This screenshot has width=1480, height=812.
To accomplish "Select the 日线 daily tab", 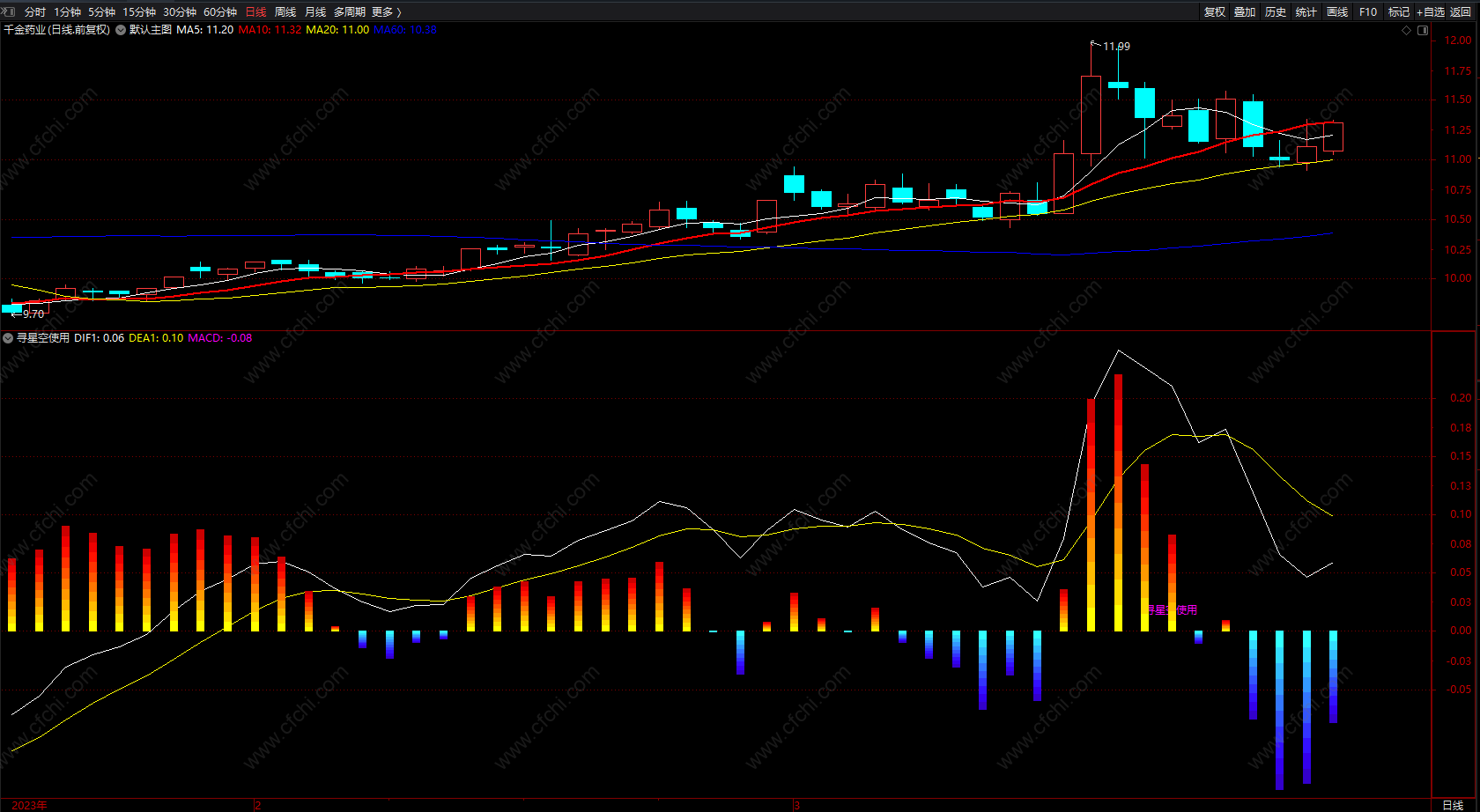I will click(255, 11).
